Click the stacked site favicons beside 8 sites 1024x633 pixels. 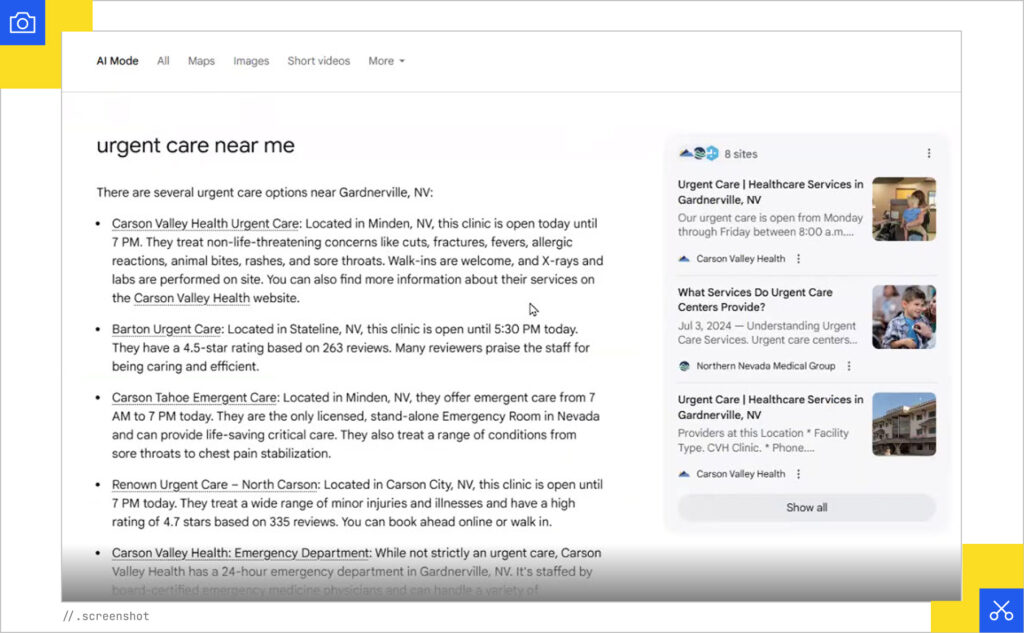click(699, 153)
